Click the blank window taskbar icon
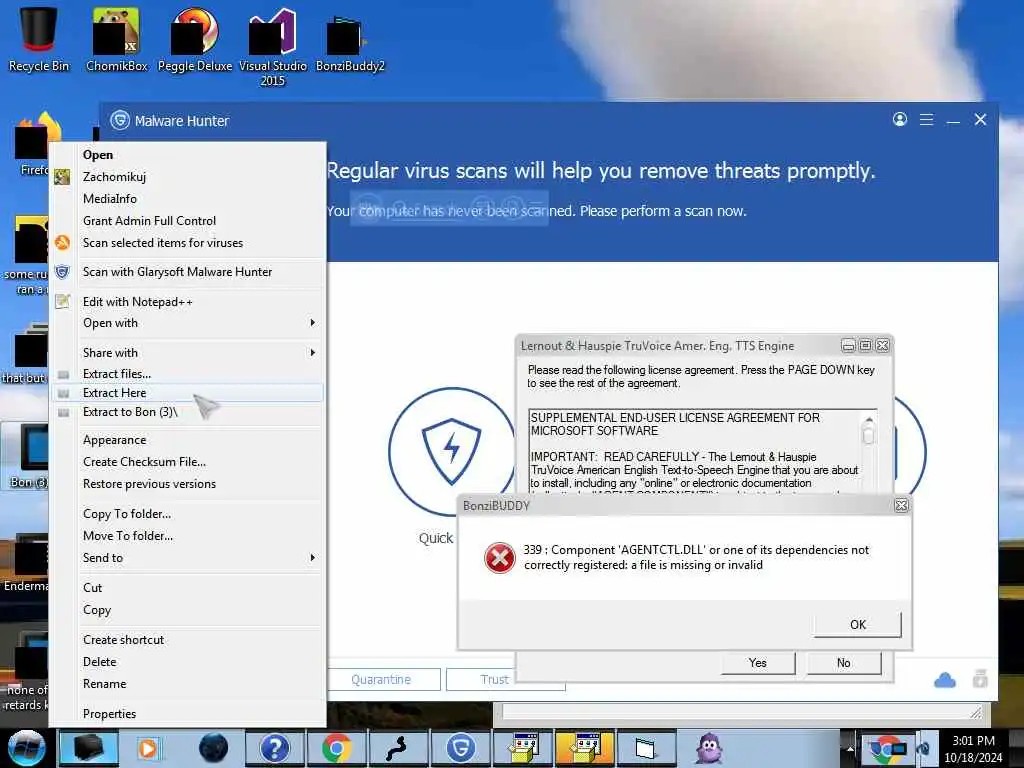Screen dimensions: 1024x768 (646, 748)
